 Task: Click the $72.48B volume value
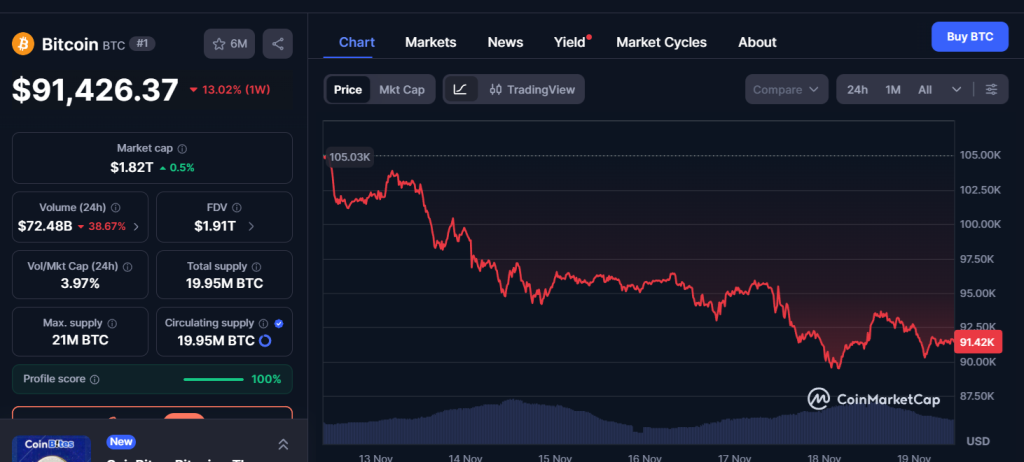(45, 226)
